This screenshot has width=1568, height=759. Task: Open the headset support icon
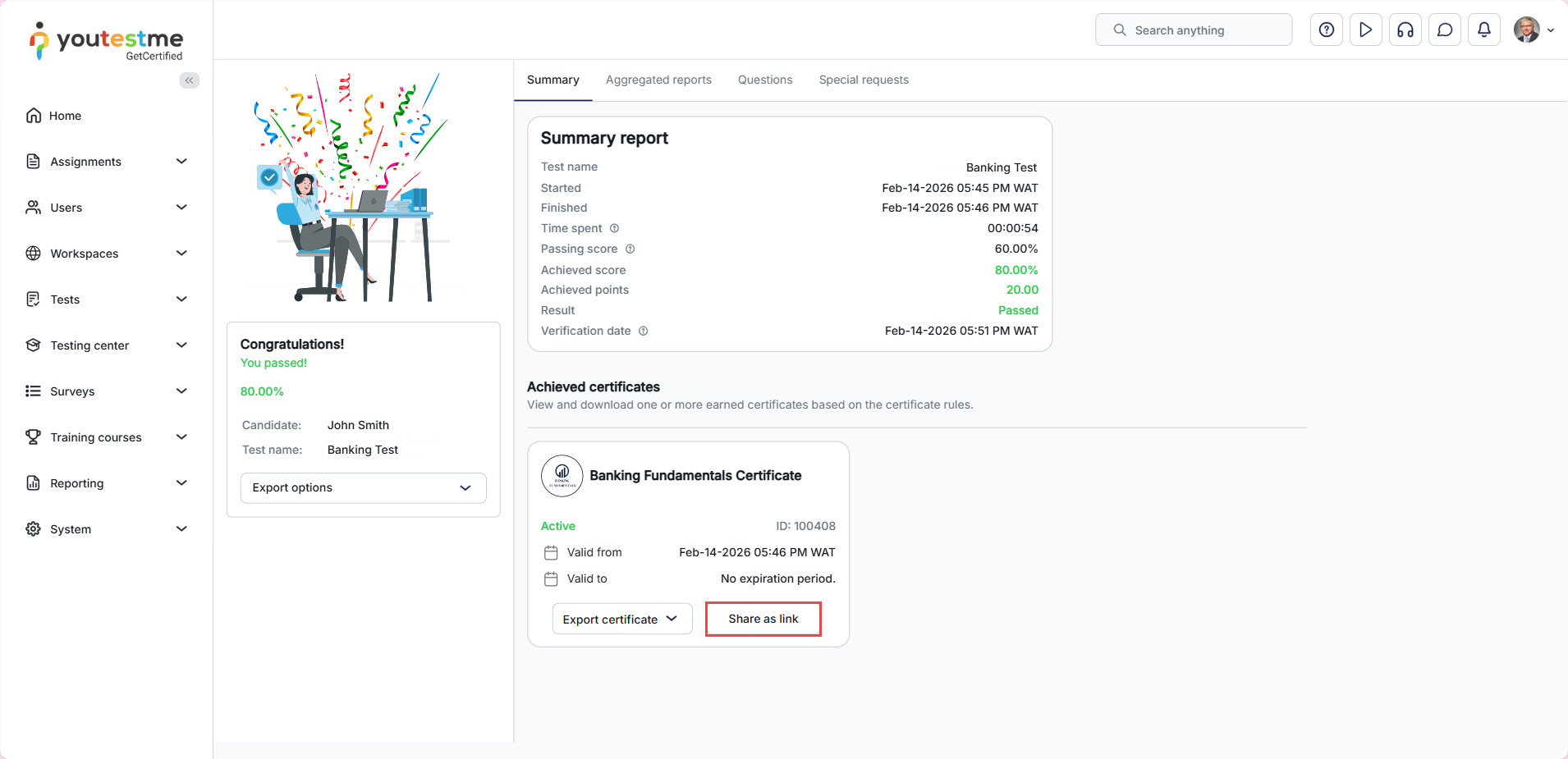[1405, 30]
